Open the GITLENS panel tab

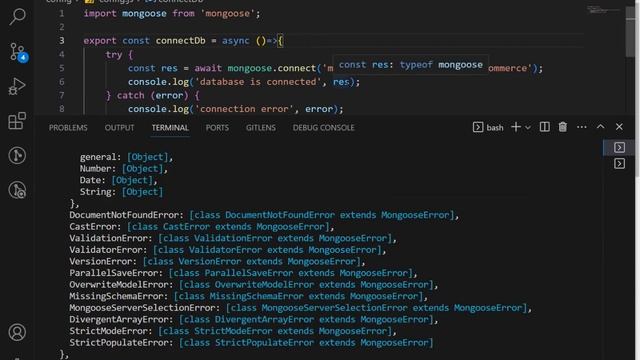coord(260,128)
